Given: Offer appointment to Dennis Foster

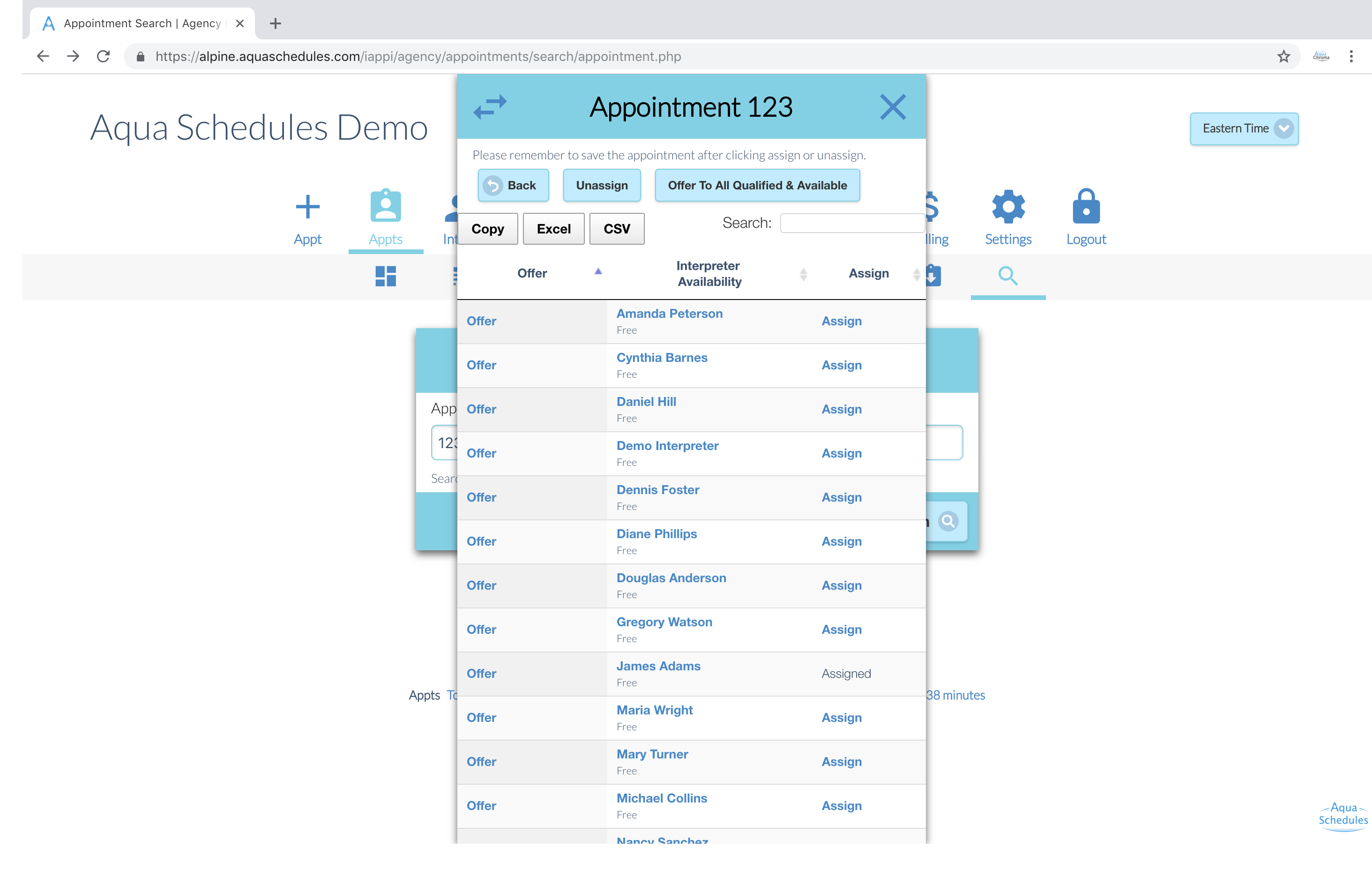Looking at the screenshot, I should click(x=481, y=497).
